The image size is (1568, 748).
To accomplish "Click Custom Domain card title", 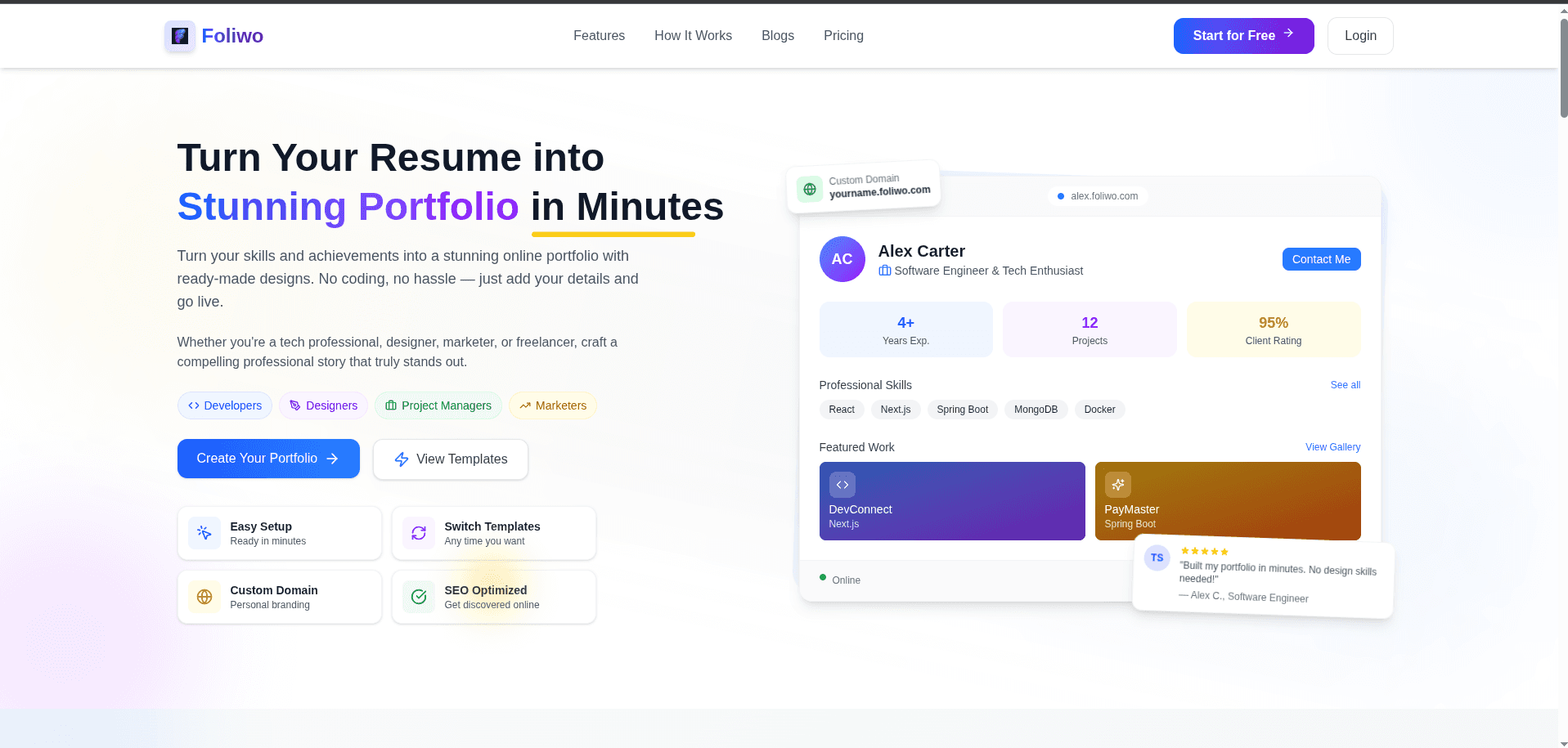I will click(274, 590).
